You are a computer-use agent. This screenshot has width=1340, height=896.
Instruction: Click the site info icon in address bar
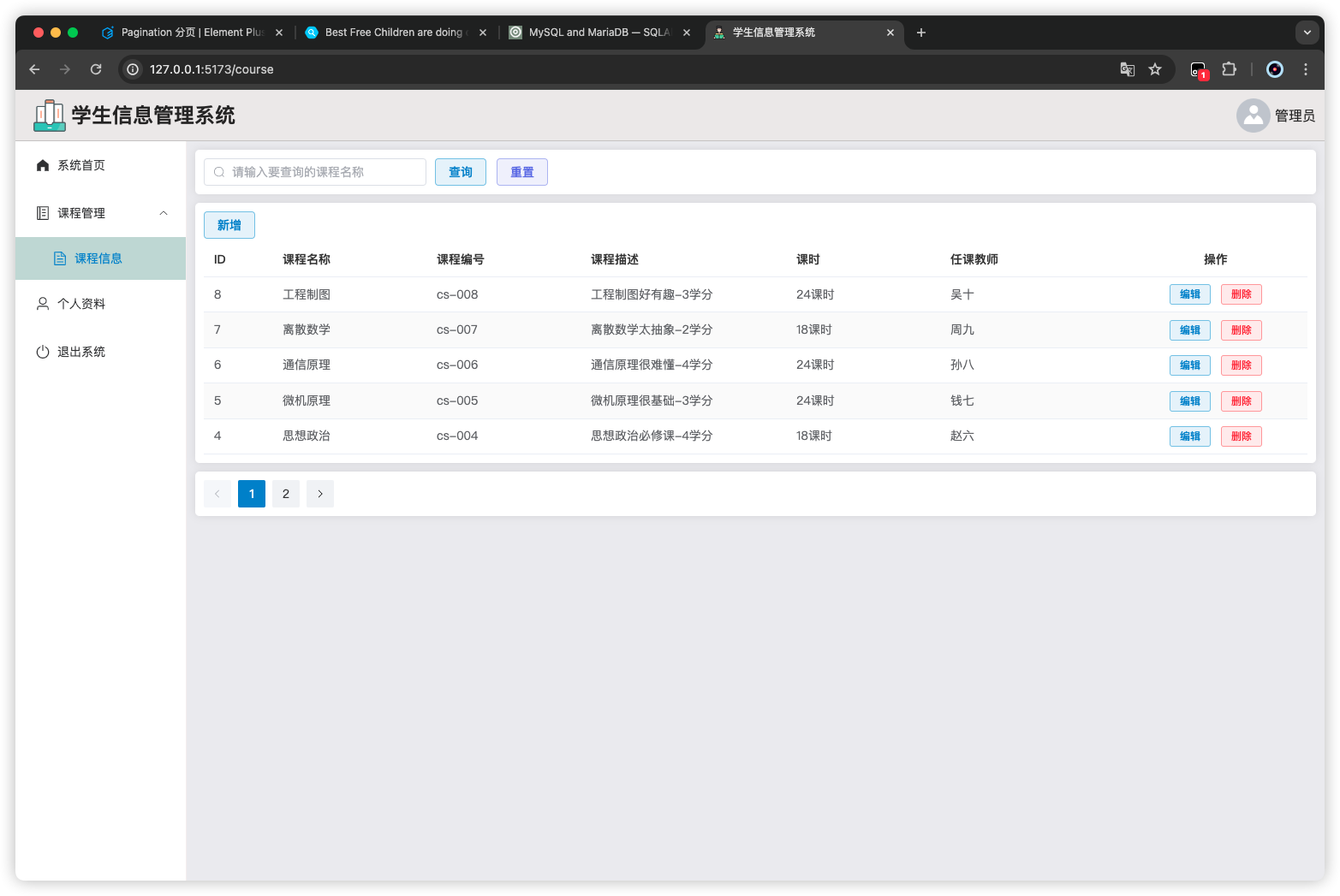(133, 69)
